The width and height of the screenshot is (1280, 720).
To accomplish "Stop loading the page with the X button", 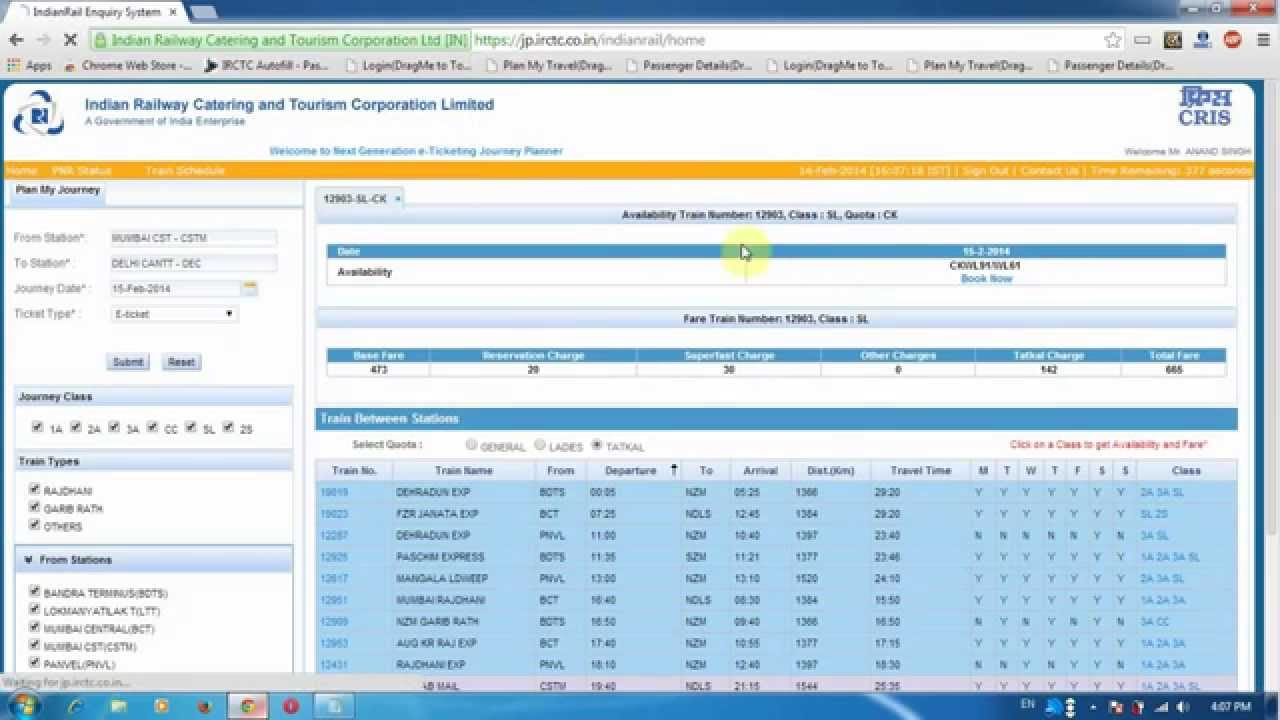I will [69, 40].
